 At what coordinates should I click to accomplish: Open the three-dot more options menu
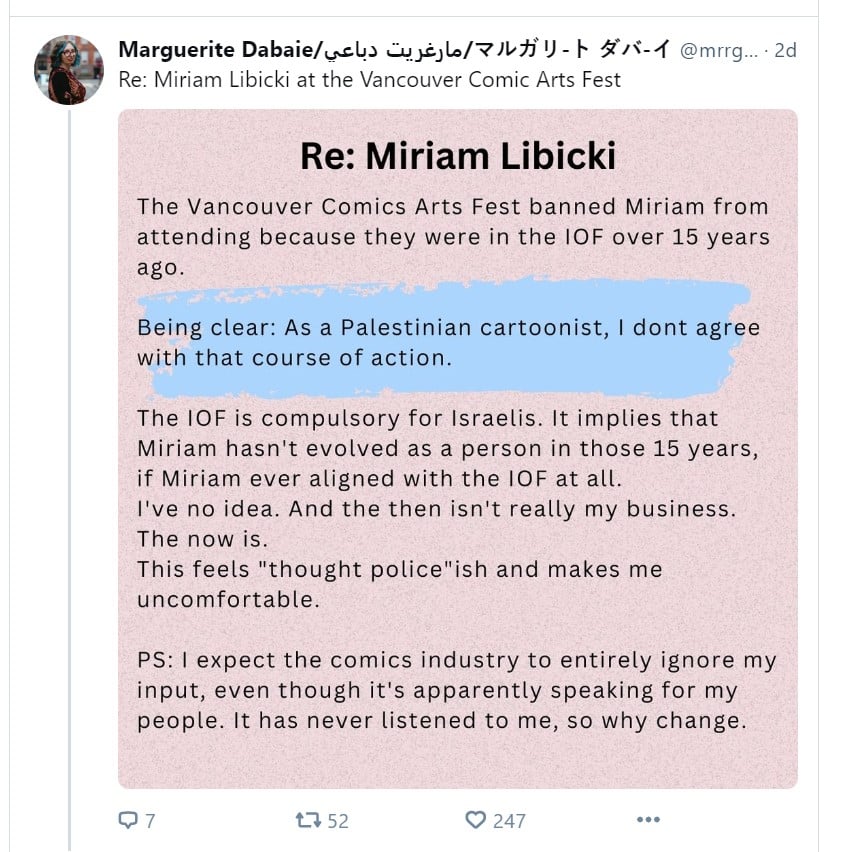coord(648,820)
